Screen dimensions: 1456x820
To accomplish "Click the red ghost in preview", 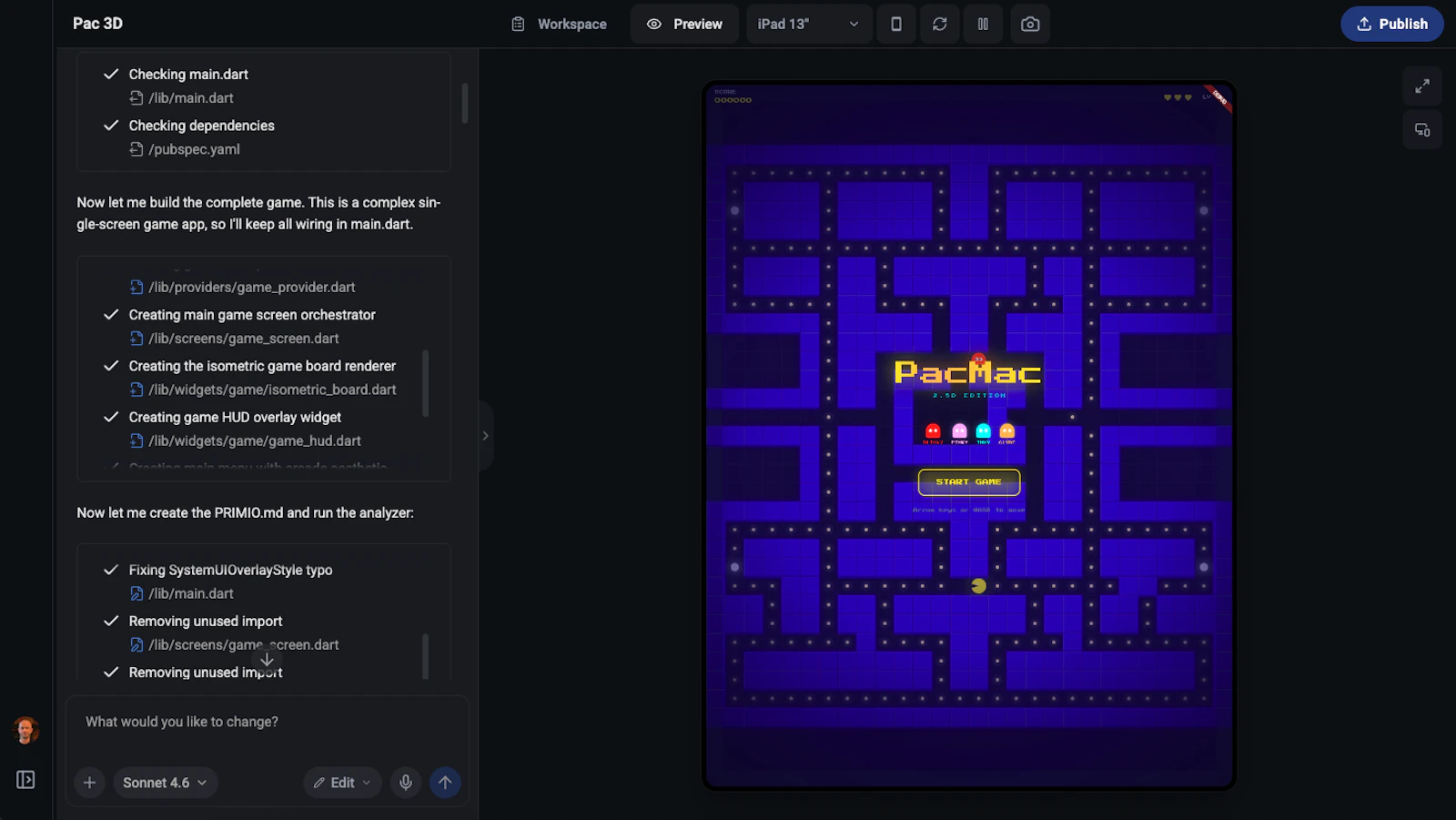I will [933, 430].
